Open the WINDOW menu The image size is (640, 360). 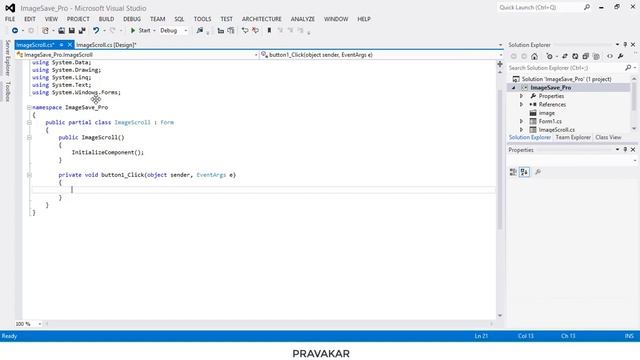[336, 19]
